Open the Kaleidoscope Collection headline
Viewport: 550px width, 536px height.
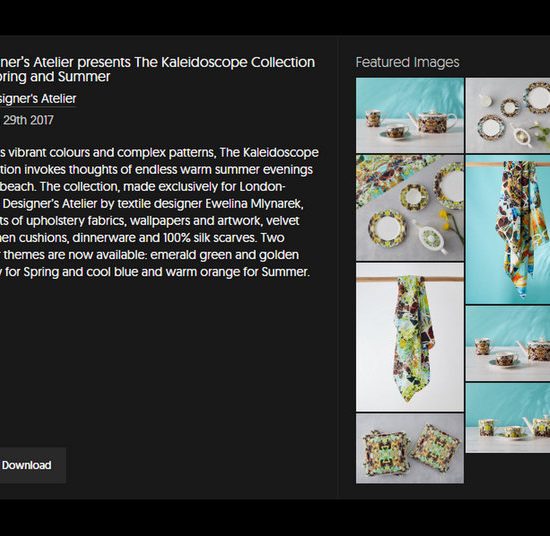tap(157, 69)
